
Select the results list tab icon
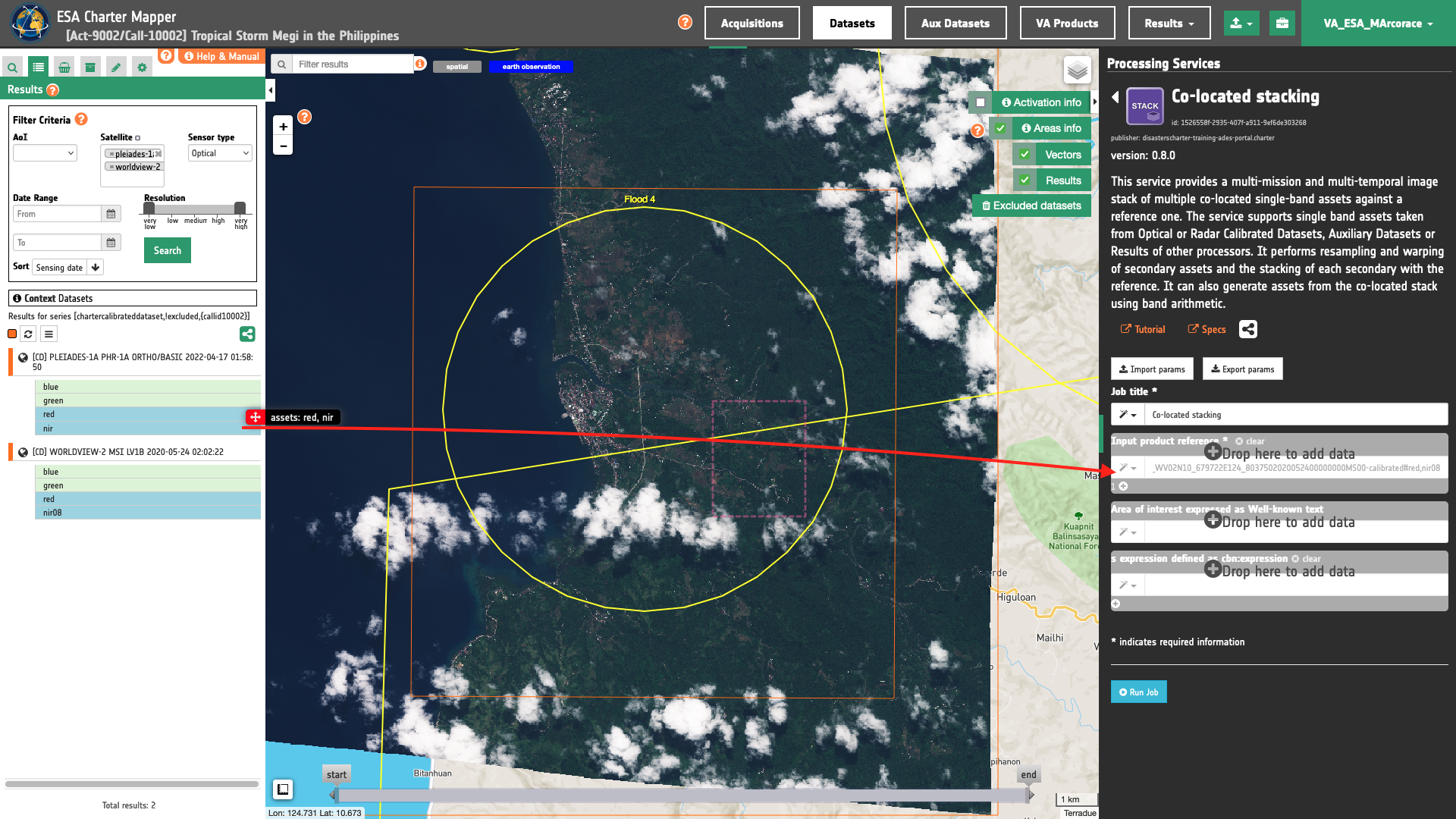(x=38, y=67)
